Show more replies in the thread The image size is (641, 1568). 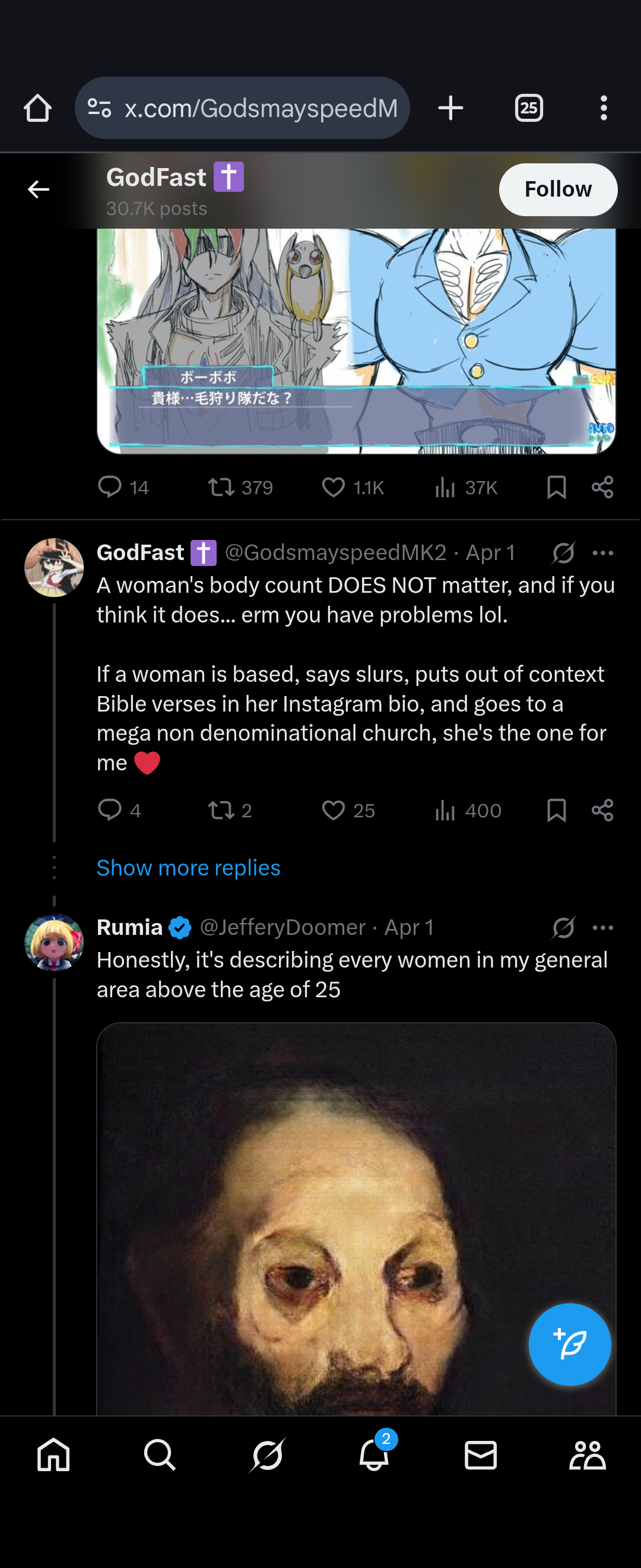click(189, 867)
